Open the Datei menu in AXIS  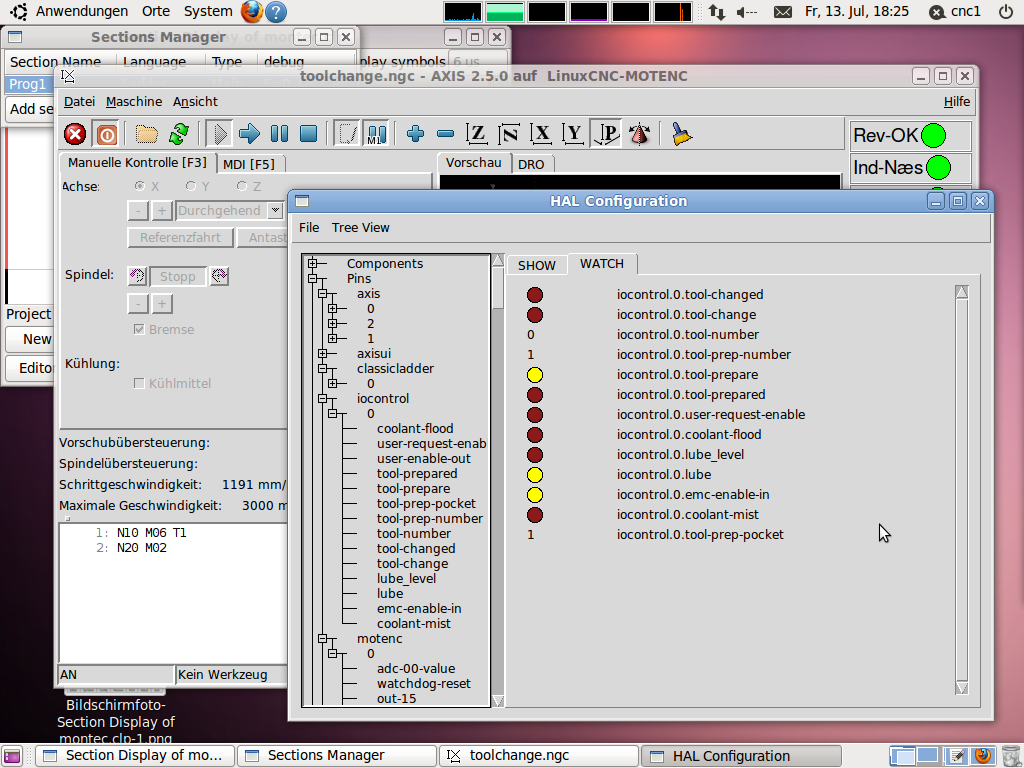[79, 101]
